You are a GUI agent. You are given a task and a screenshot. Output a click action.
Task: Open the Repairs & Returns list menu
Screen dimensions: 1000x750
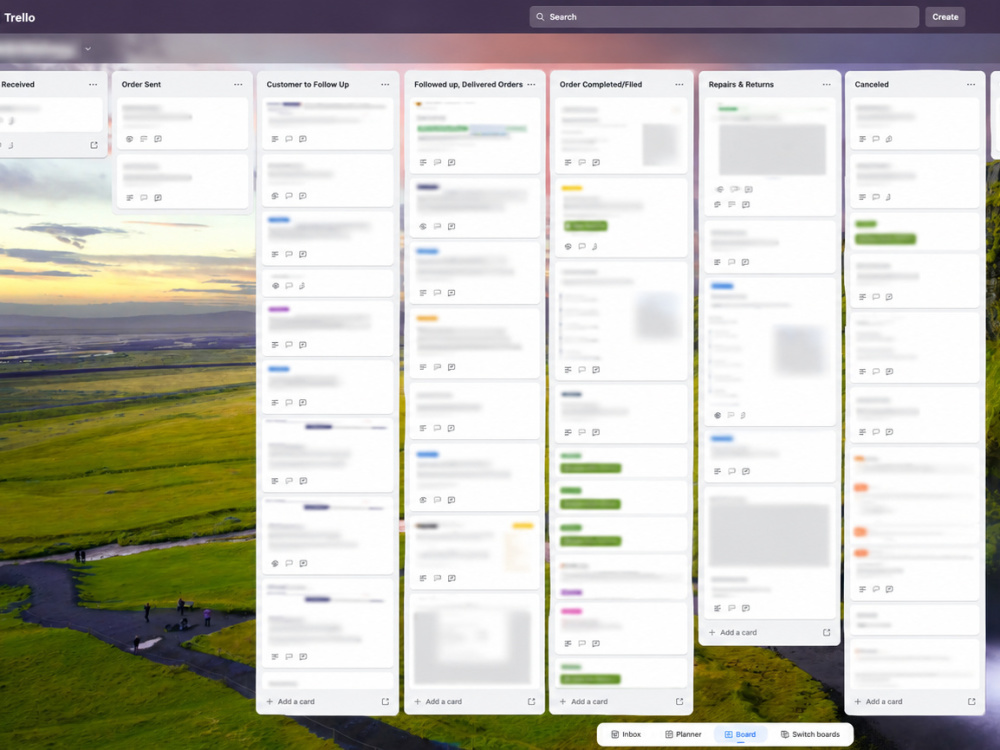(x=827, y=85)
